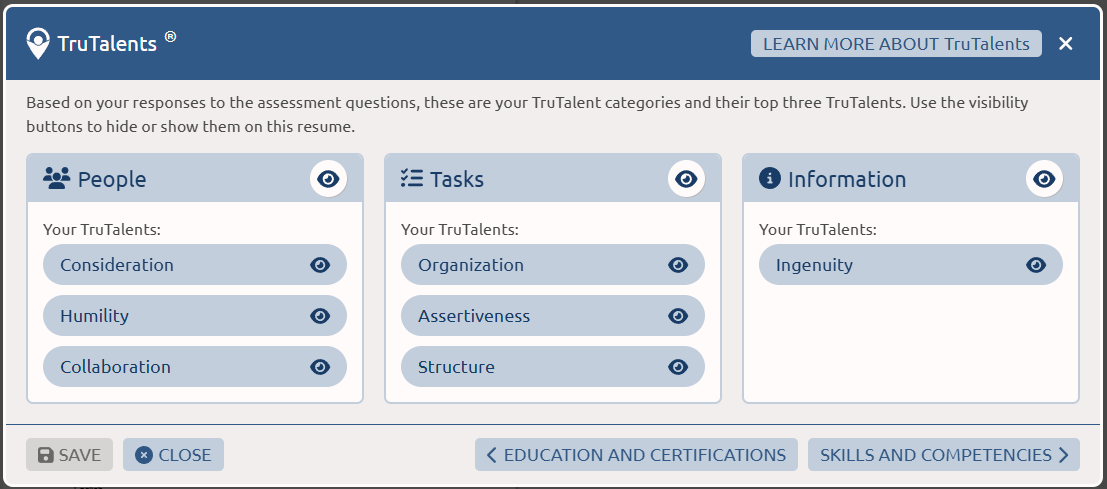Screen dimensions: 1107x489
Task: Go back to Education and Certifications
Action: (x=636, y=455)
